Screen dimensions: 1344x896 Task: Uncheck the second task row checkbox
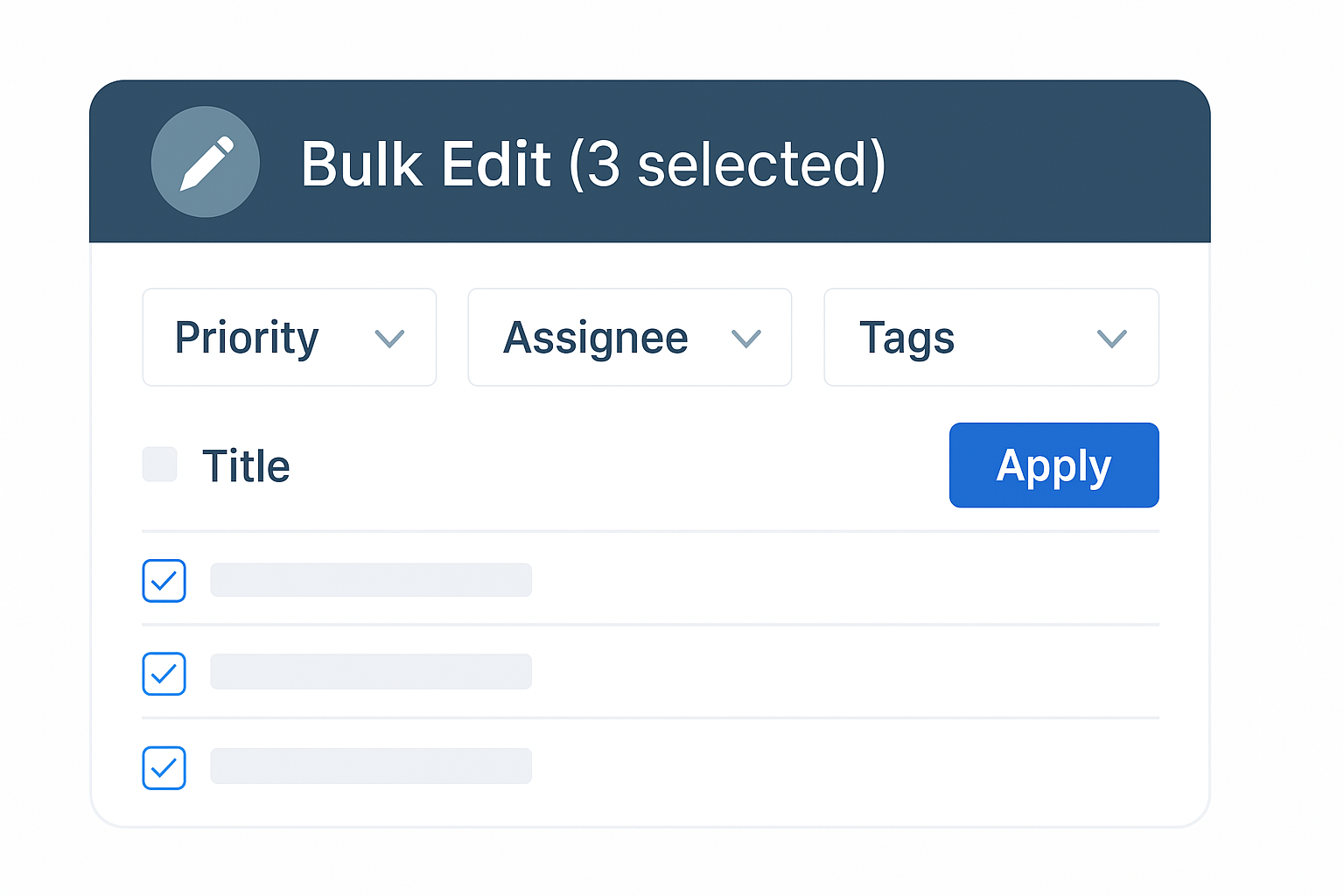coord(164,674)
